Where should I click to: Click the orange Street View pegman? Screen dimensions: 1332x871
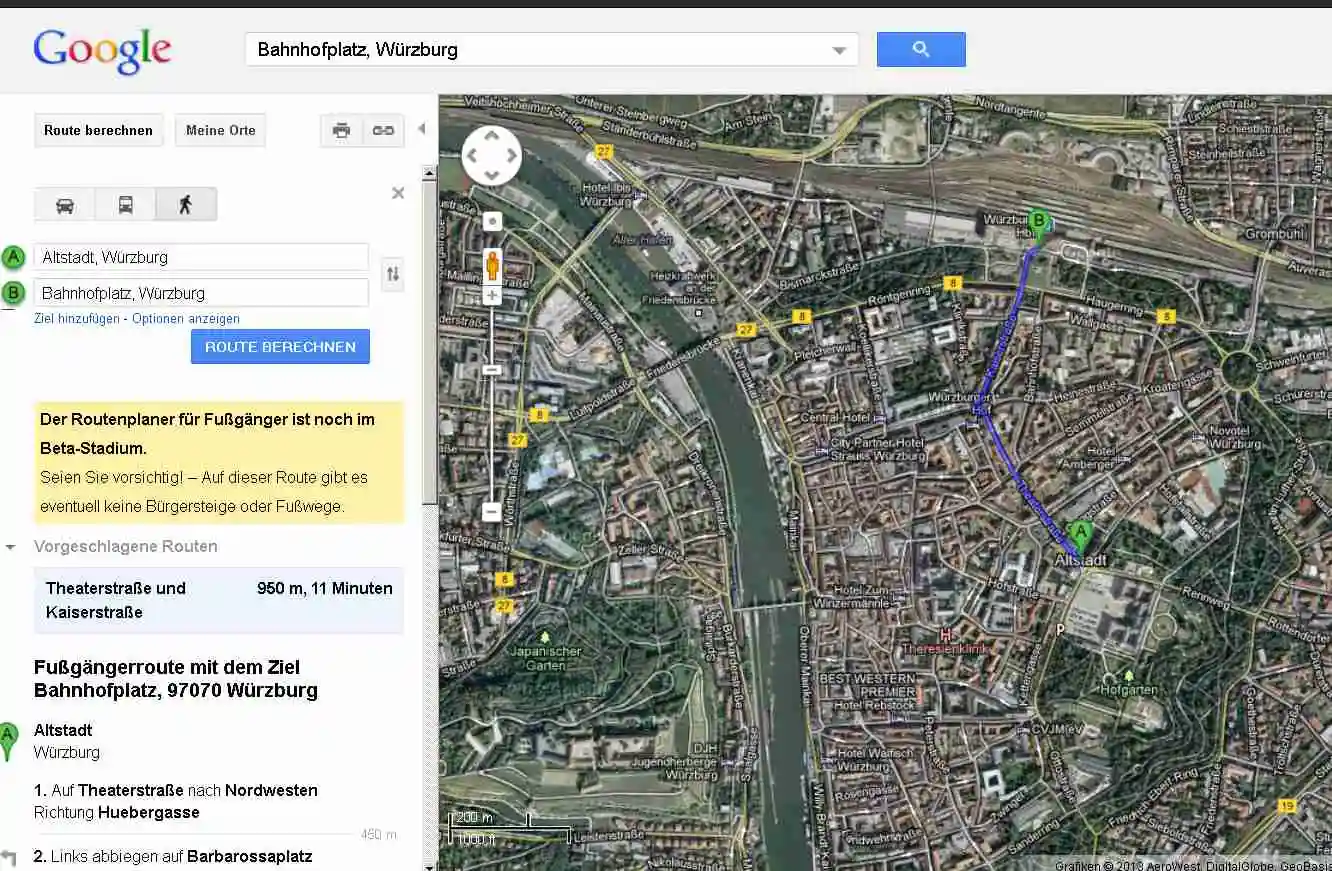pos(492,267)
